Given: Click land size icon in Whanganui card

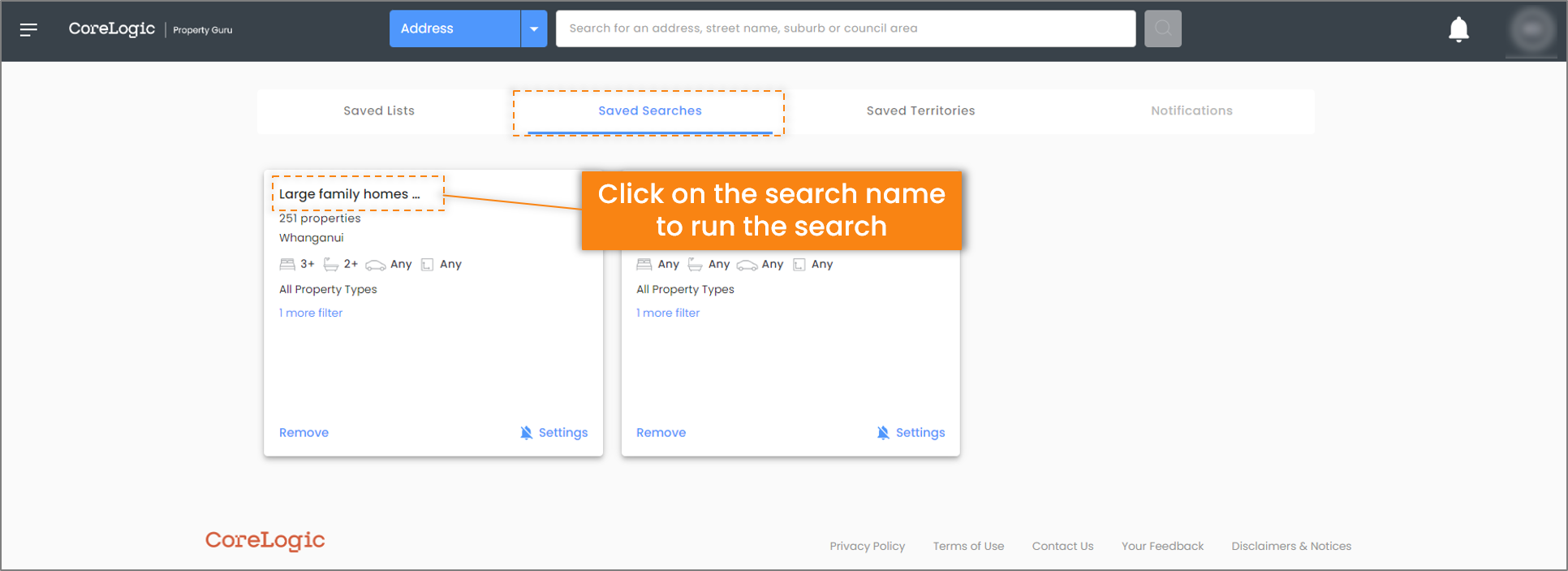Looking at the screenshot, I should (427, 265).
